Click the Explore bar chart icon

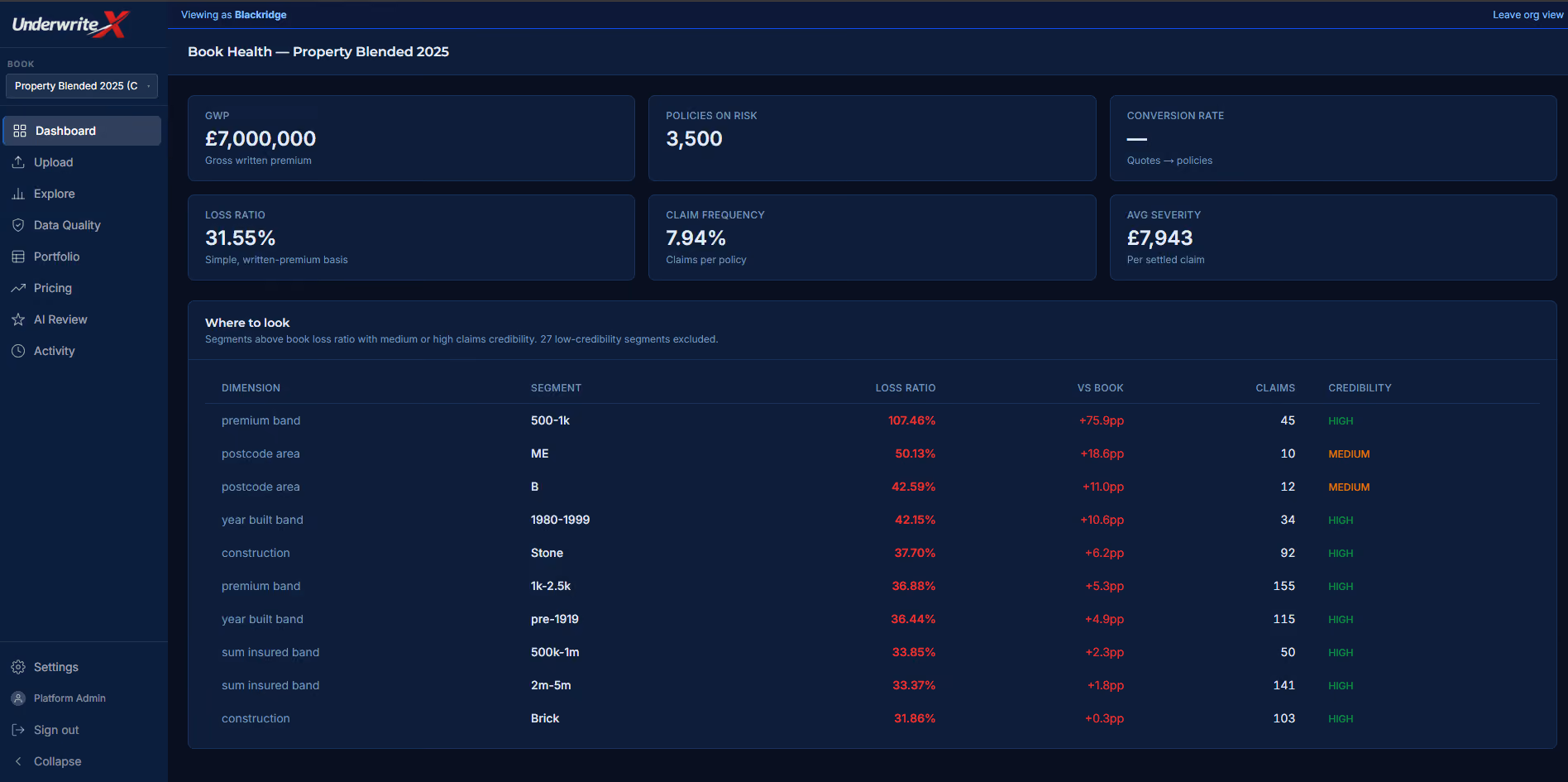tap(18, 194)
